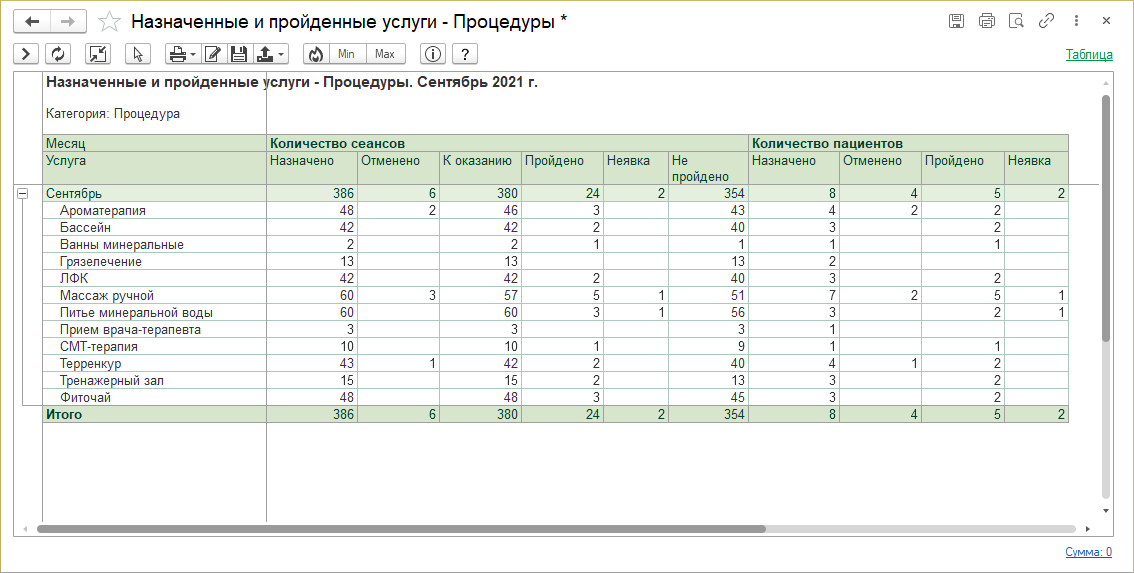Open the three-dots more menu in the title bar
1134x573 pixels.
point(1076,21)
